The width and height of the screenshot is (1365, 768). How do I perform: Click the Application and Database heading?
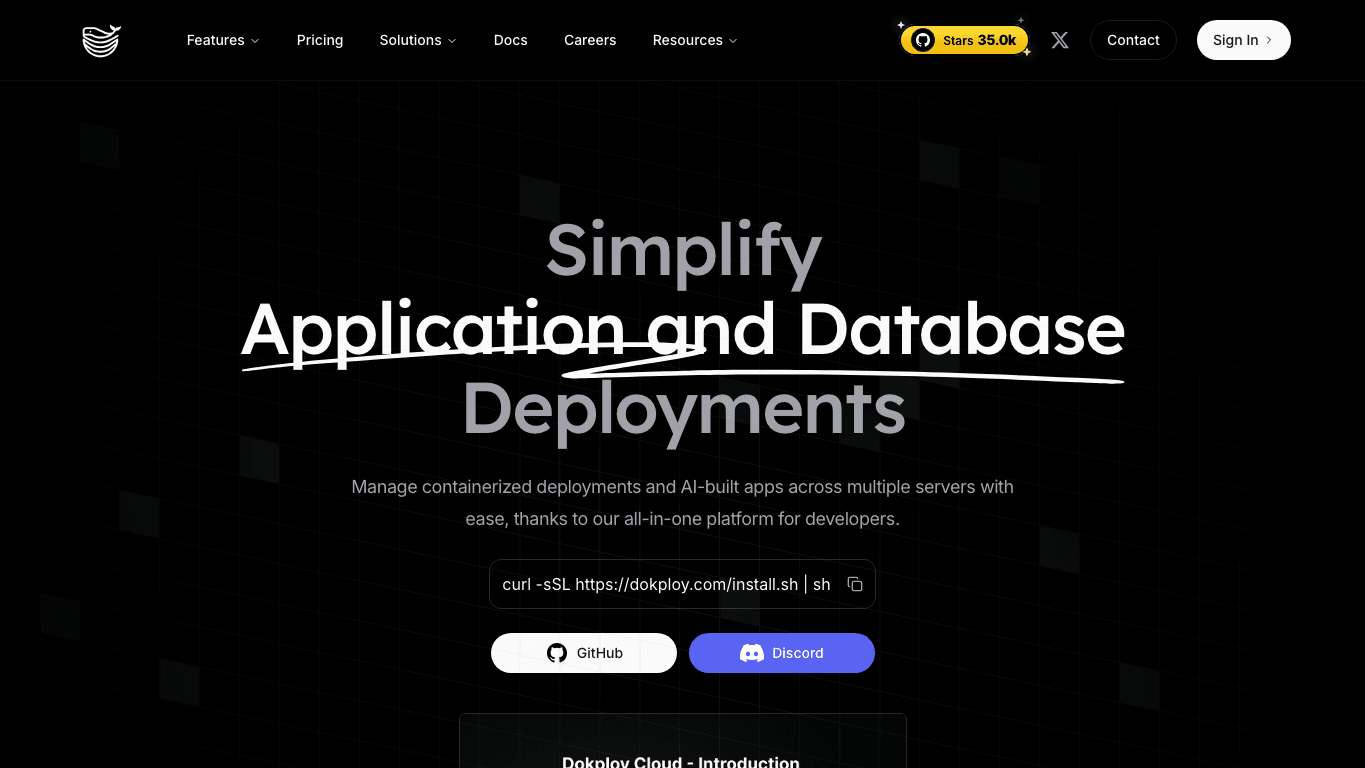point(683,329)
